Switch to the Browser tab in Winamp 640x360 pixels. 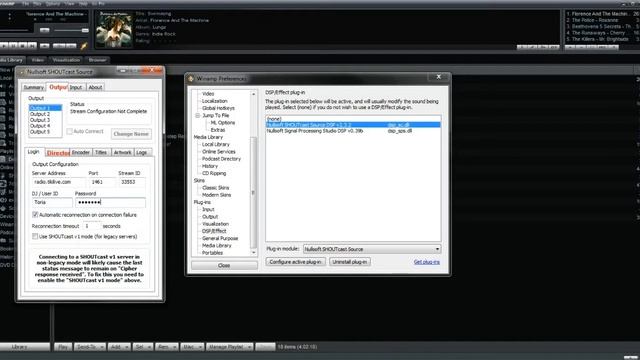click(98, 60)
